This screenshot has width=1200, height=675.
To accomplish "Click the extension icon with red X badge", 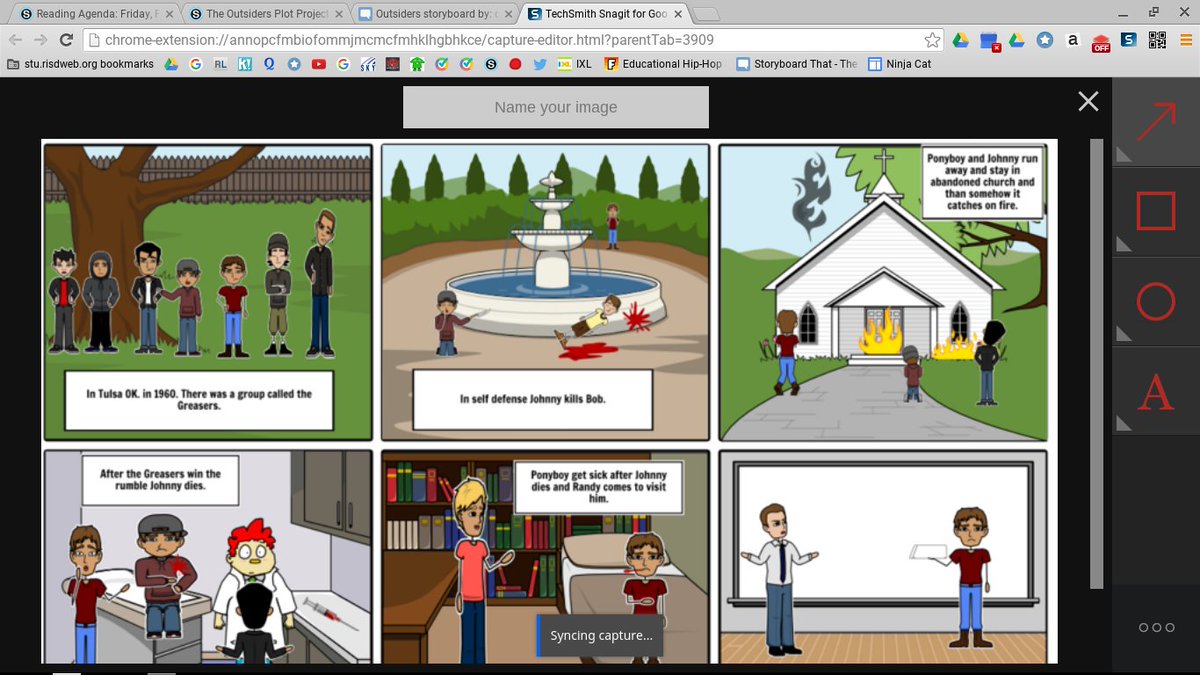I will point(990,41).
